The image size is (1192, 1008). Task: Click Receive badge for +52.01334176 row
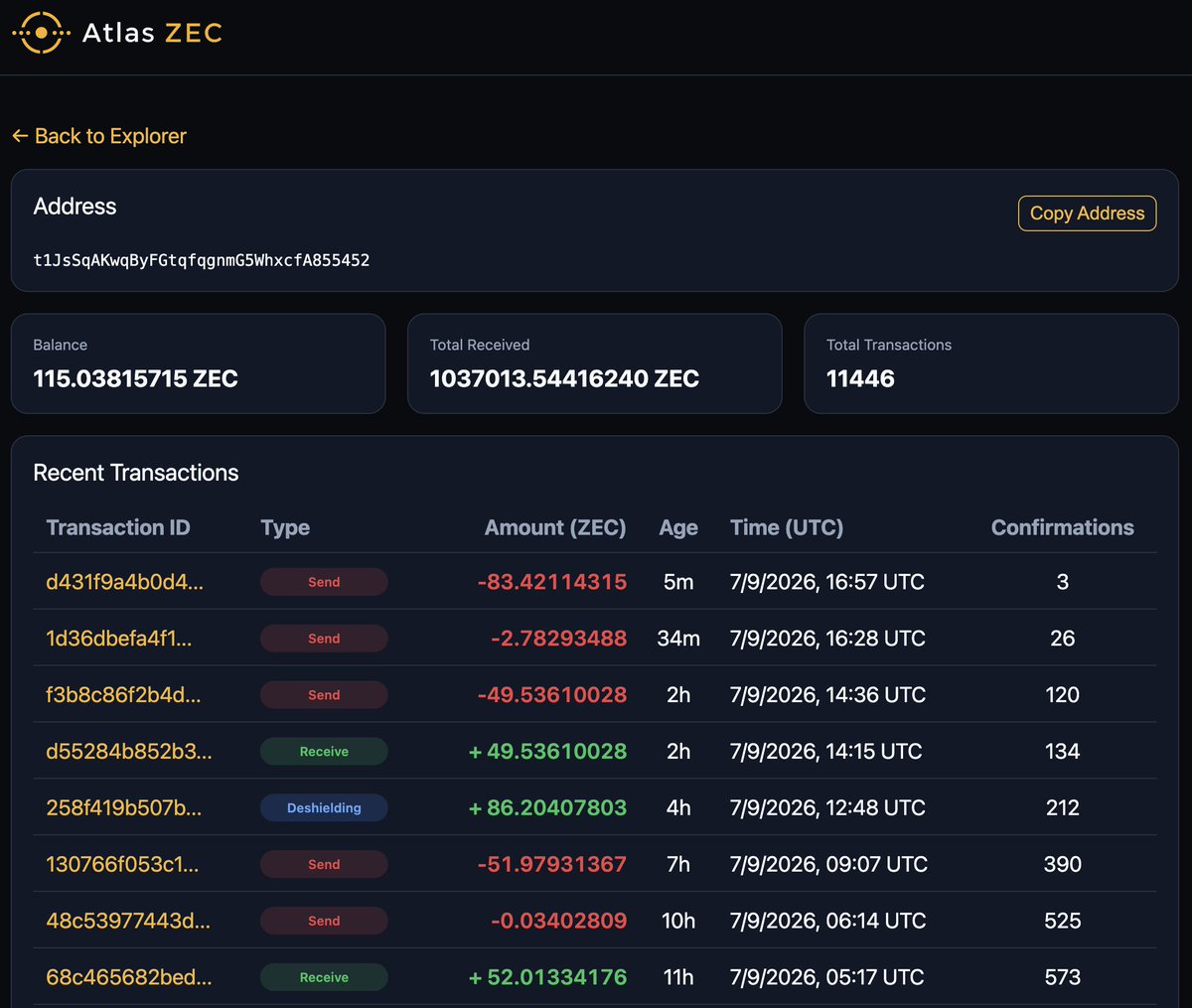(324, 978)
